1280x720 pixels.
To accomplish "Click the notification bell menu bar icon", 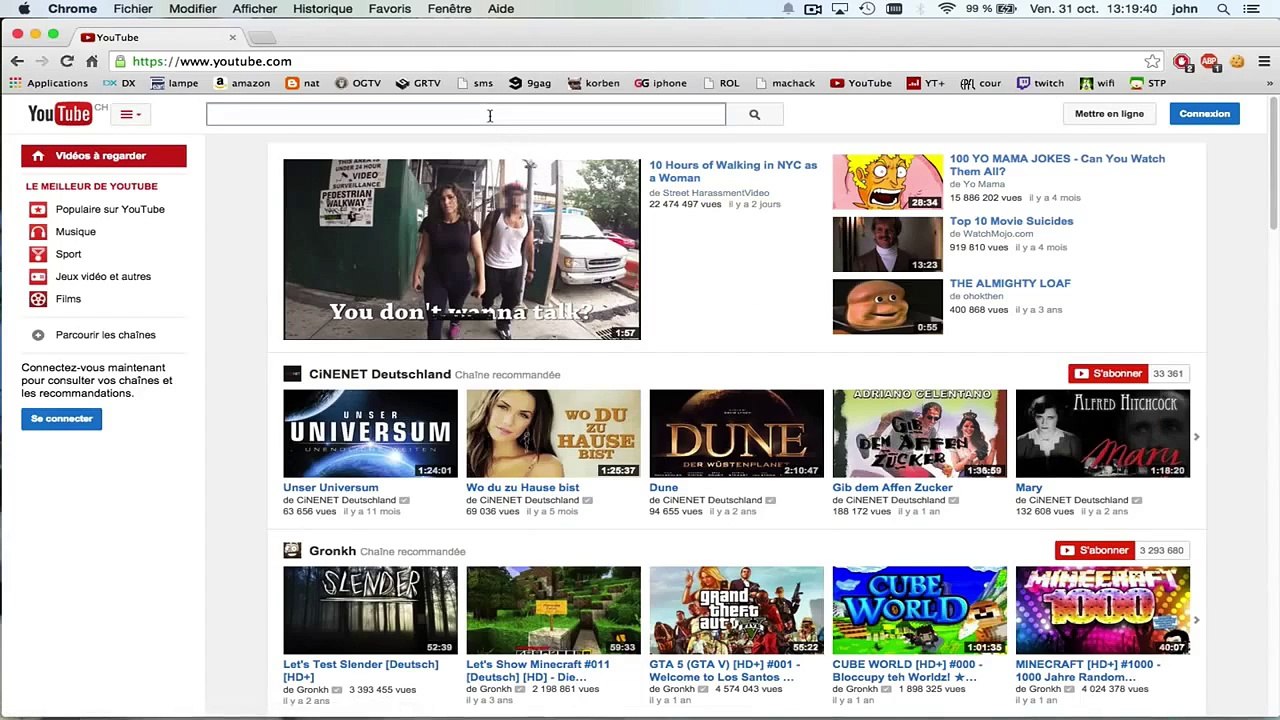I will pos(788,9).
